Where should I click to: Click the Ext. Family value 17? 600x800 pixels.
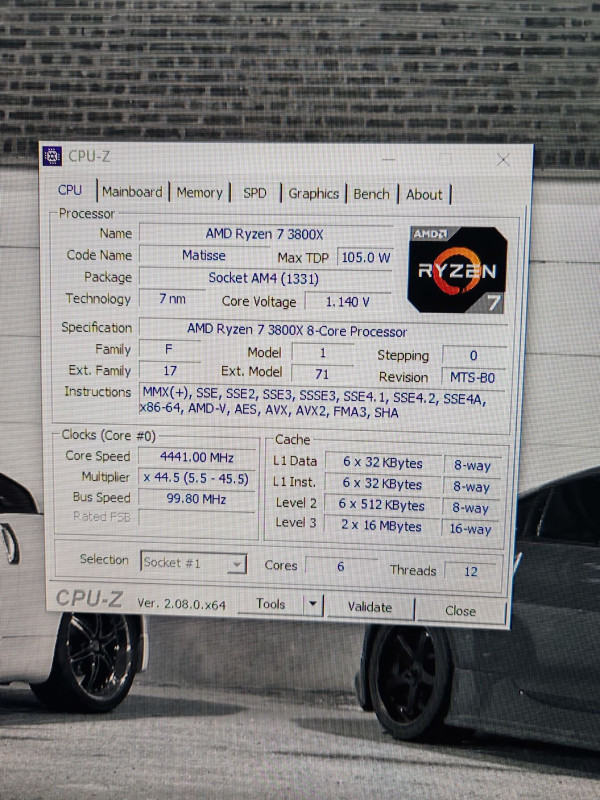[170, 371]
